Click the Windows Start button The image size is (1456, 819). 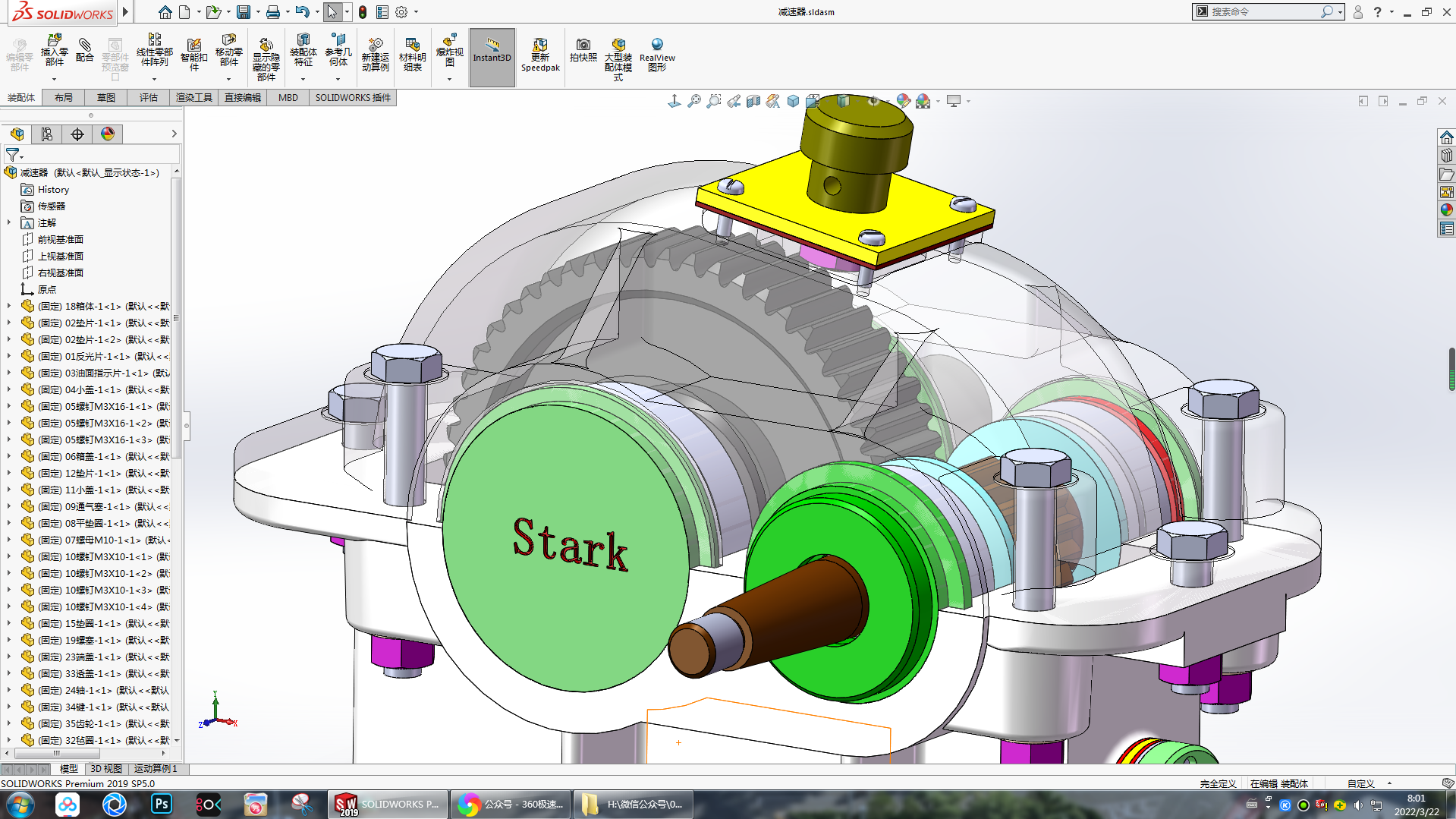(x=20, y=804)
